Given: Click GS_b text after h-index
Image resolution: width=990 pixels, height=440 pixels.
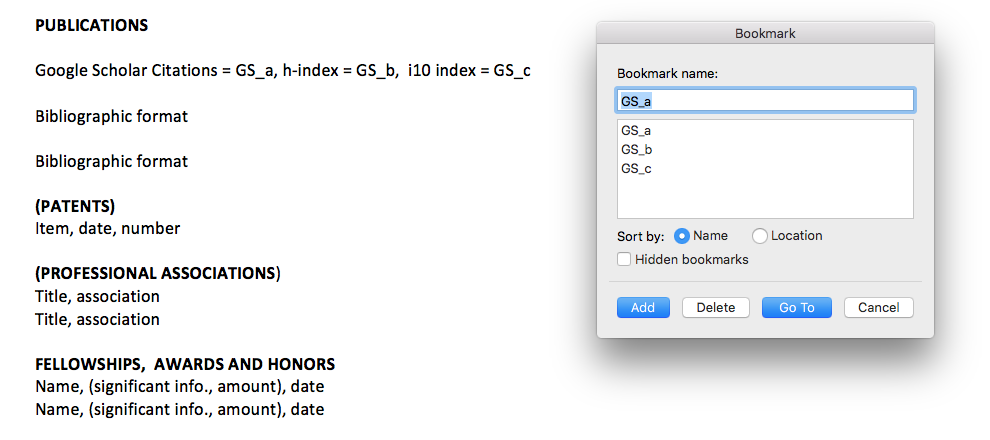Looking at the screenshot, I should coord(377,71).
